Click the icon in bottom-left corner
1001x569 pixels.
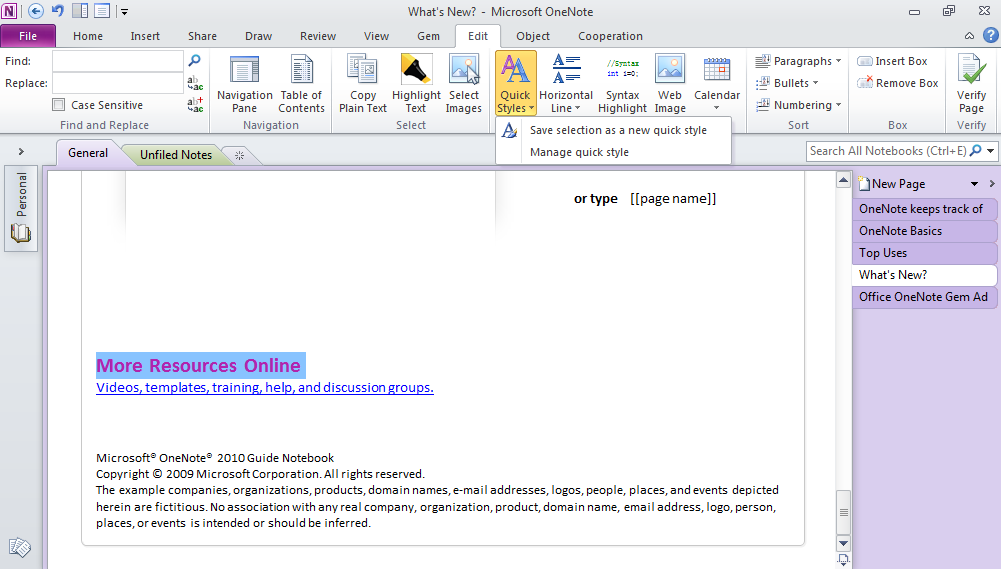pos(20,547)
